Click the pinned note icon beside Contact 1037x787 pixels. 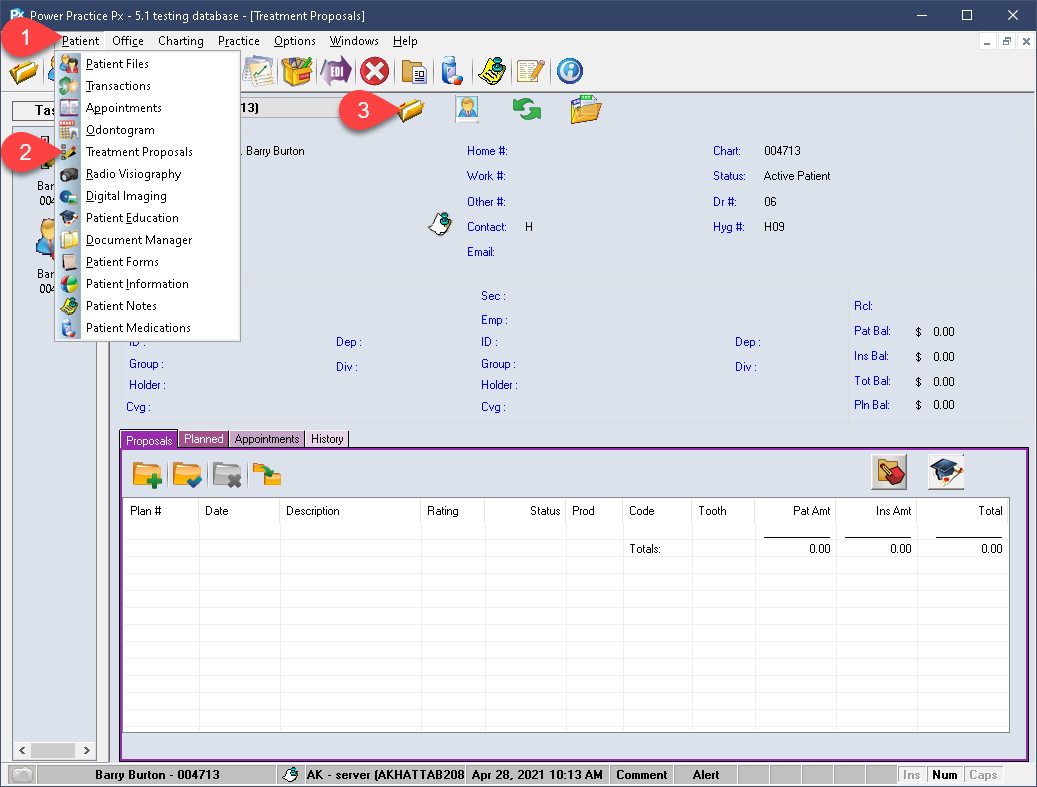(x=440, y=224)
